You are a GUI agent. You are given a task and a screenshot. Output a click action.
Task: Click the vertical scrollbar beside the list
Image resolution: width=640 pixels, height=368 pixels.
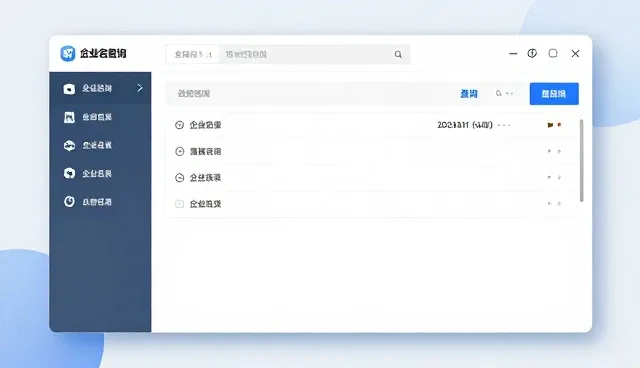pyautogui.click(x=582, y=160)
